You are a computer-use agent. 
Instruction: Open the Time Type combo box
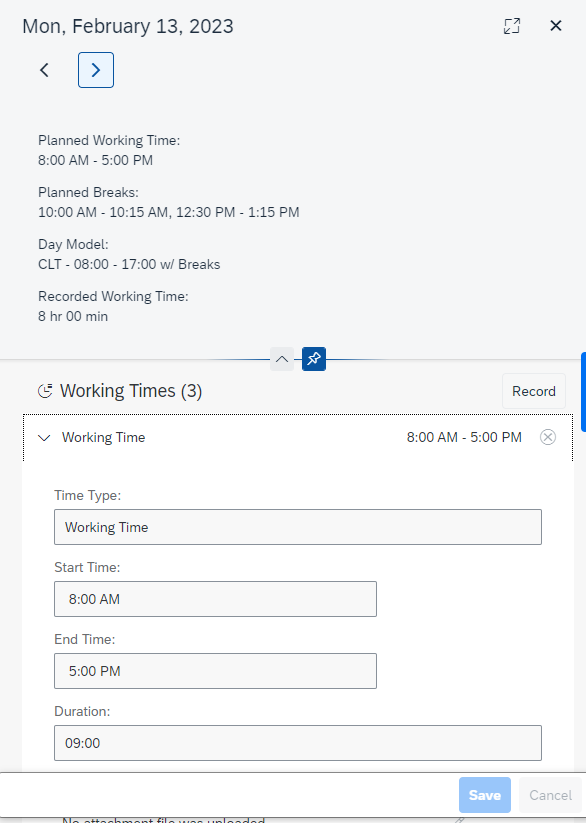(x=298, y=527)
